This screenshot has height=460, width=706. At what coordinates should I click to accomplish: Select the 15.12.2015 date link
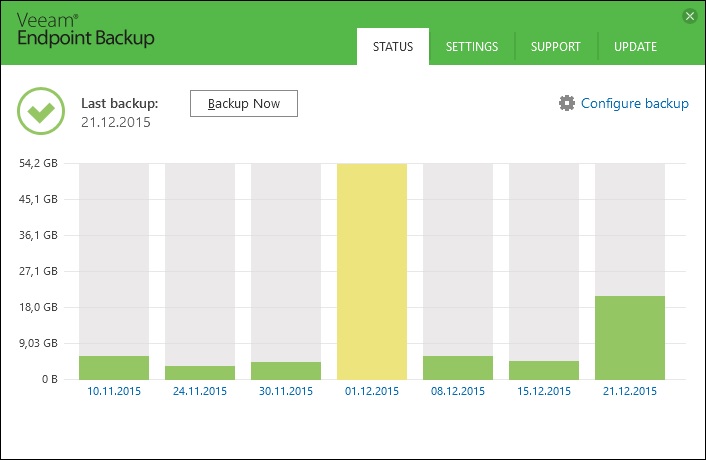(x=544, y=391)
